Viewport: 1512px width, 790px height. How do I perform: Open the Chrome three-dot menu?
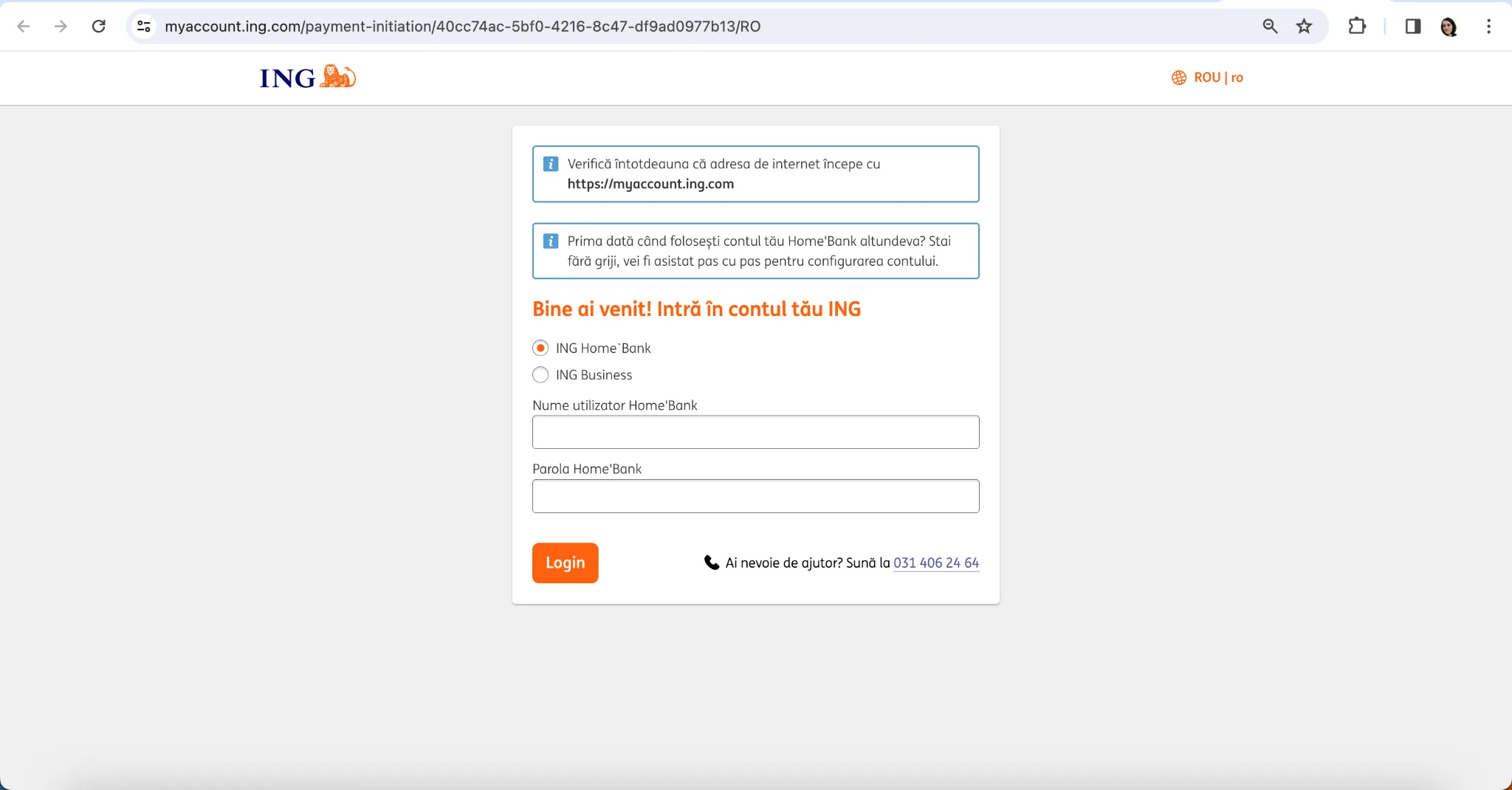(1488, 27)
